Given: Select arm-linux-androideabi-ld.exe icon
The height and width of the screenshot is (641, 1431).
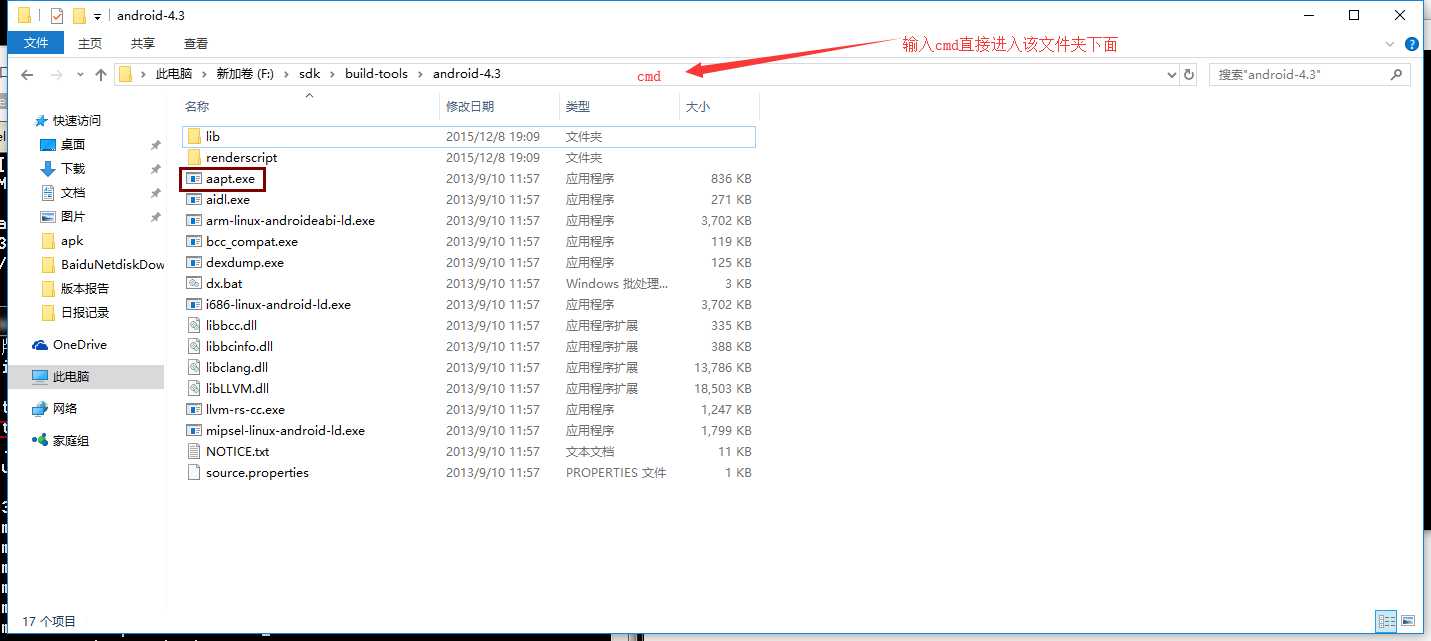Looking at the screenshot, I should pyautogui.click(x=194, y=220).
